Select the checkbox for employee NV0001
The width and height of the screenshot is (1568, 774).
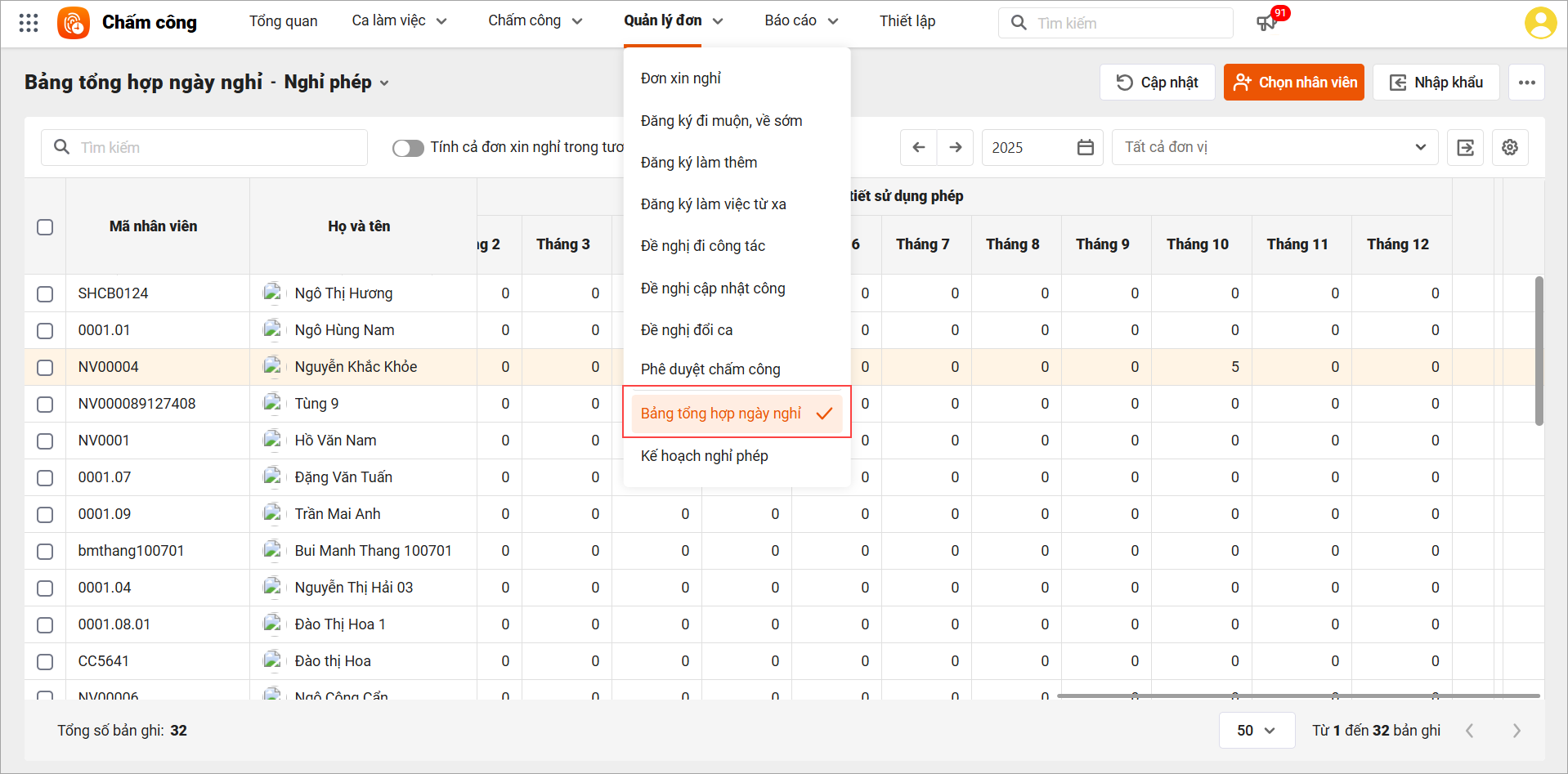coord(45,441)
